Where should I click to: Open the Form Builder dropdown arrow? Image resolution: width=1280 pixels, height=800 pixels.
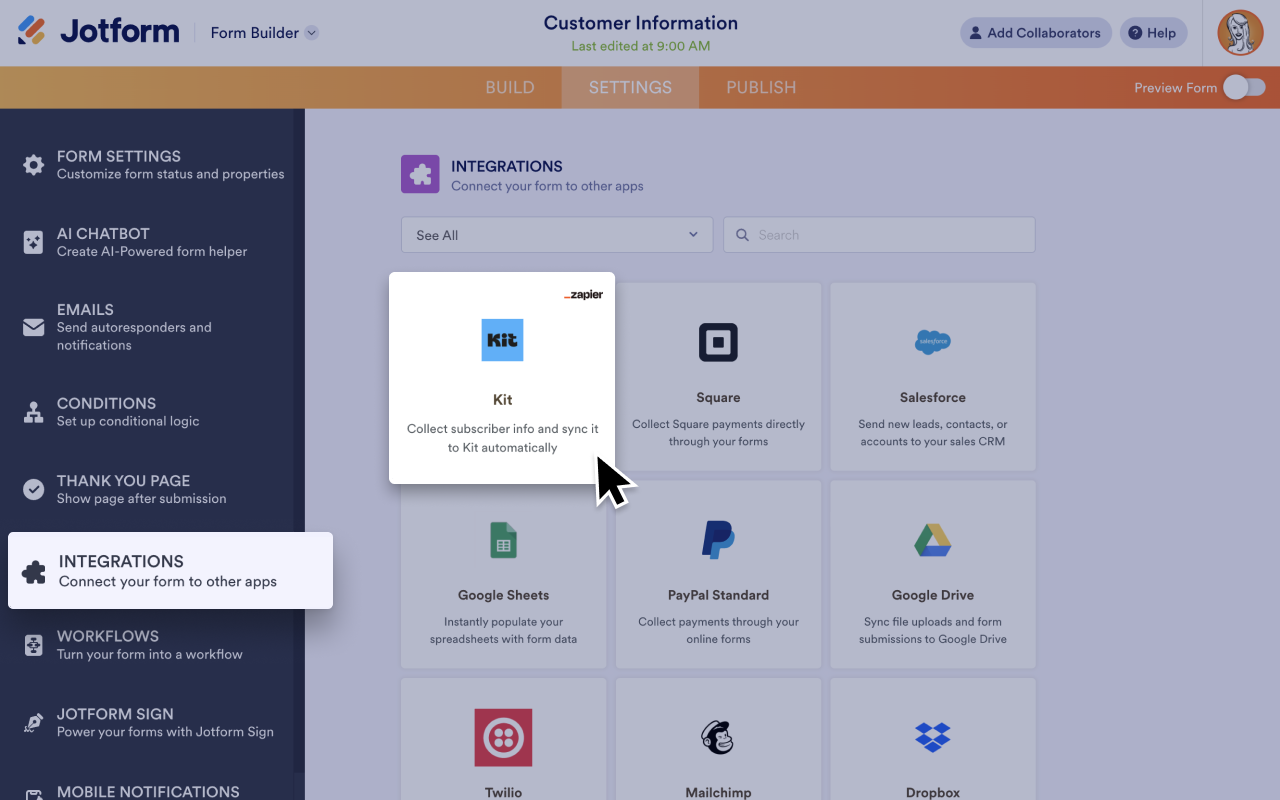(x=312, y=33)
